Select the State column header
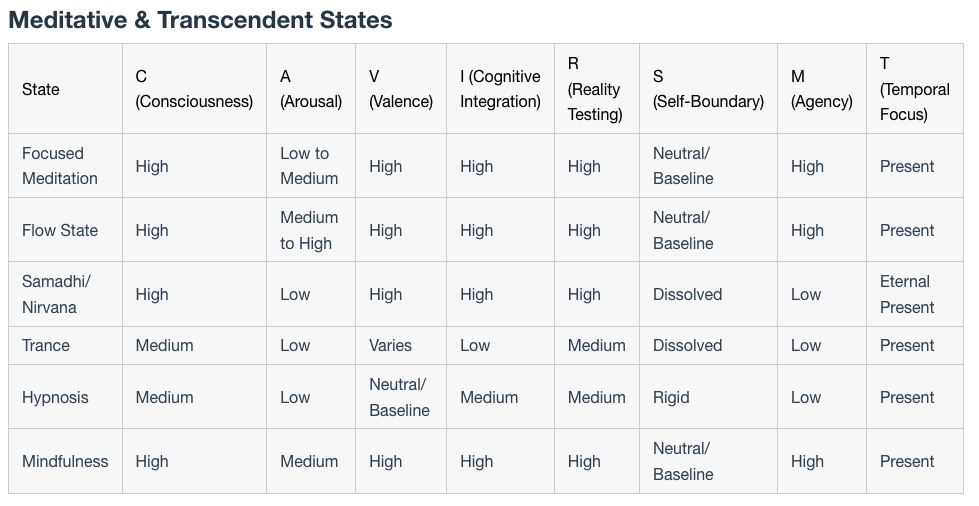This screenshot has height=506, width=979. (x=41, y=89)
